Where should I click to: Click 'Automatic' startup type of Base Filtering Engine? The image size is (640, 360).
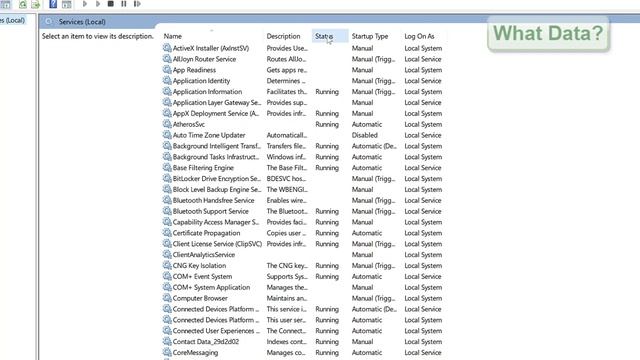point(367,168)
